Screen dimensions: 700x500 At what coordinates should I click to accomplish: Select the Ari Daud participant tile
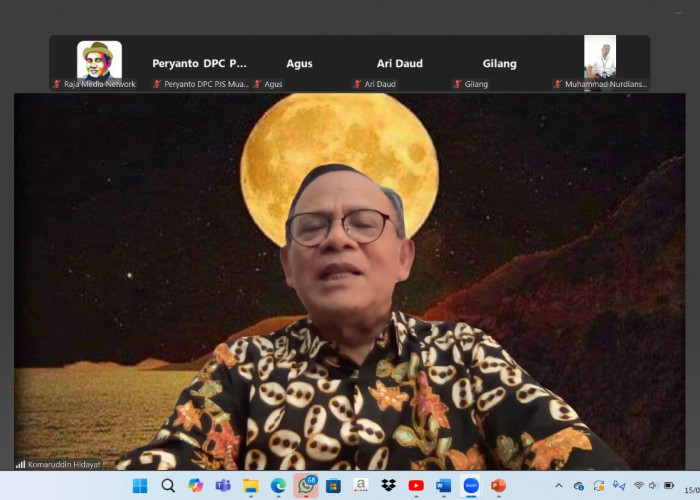point(400,63)
